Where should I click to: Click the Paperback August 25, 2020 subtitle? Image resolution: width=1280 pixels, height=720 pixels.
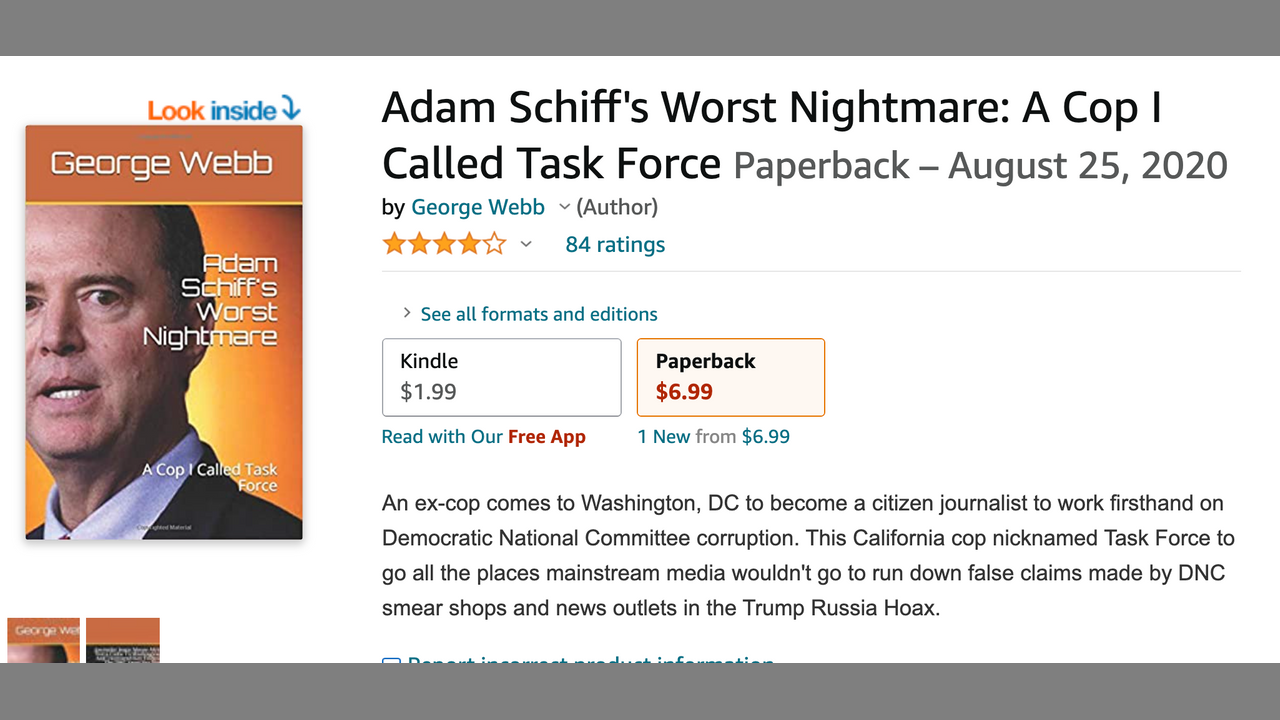pos(980,165)
